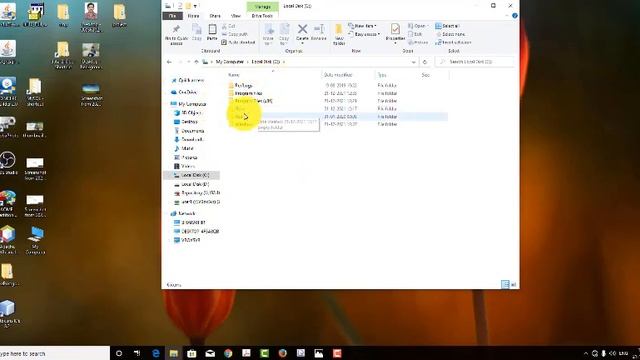The image size is (640, 360).
Task: Open Quick Access Toolbar customize dropdown
Action: 196,6
